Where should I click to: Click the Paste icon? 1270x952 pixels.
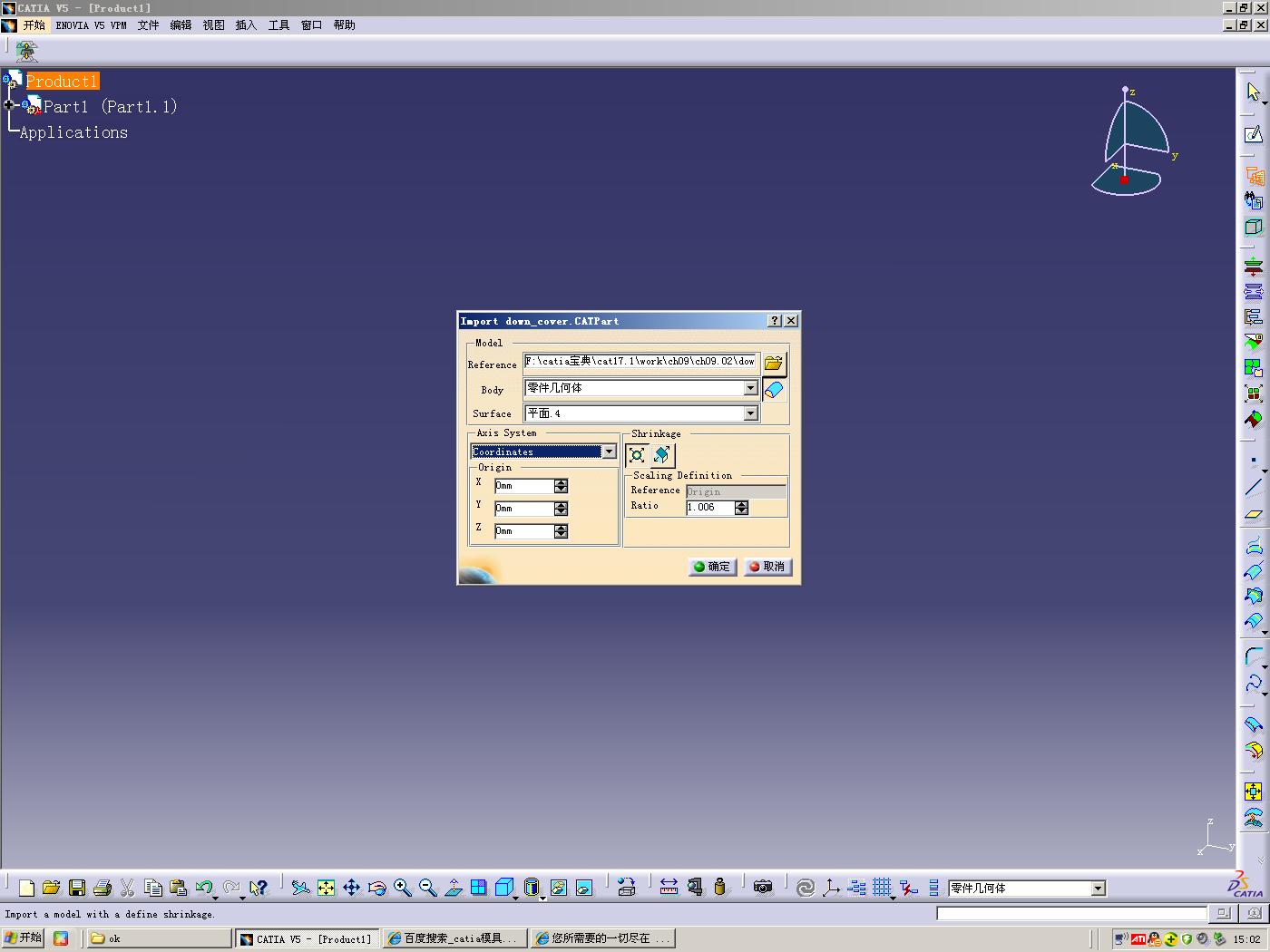coord(179,888)
